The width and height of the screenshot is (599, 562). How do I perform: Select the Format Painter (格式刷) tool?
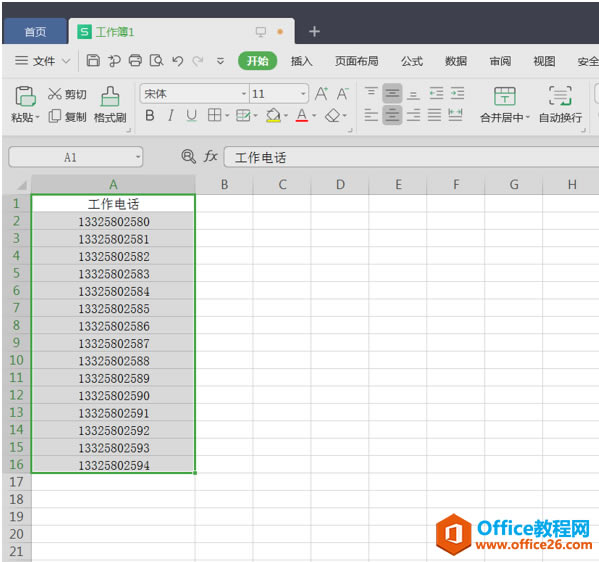click(110, 96)
